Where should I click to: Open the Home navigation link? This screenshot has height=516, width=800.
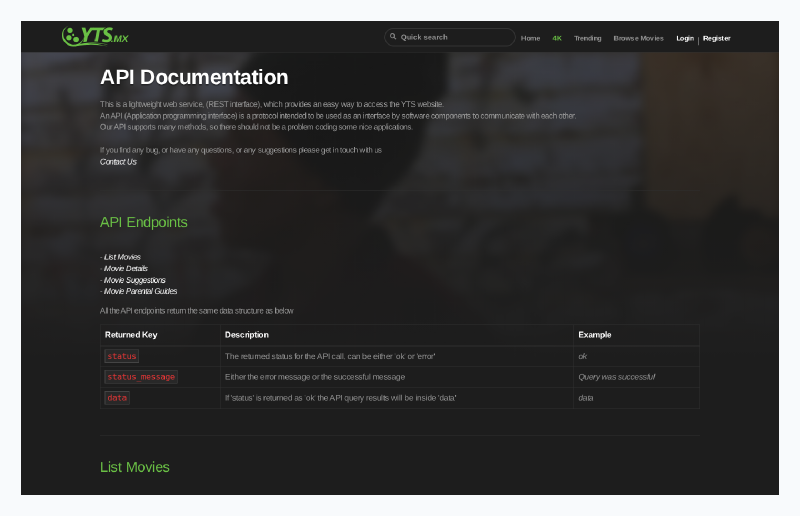(530, 38)
